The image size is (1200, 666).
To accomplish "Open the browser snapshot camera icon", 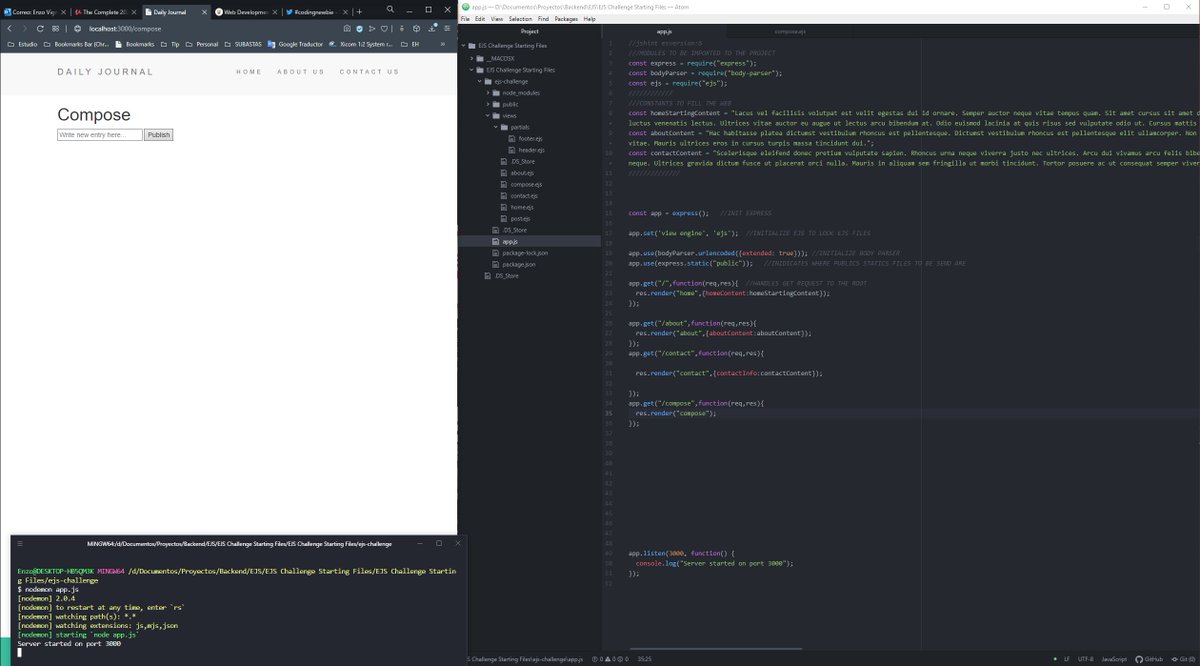I will (x=348, y=29).
